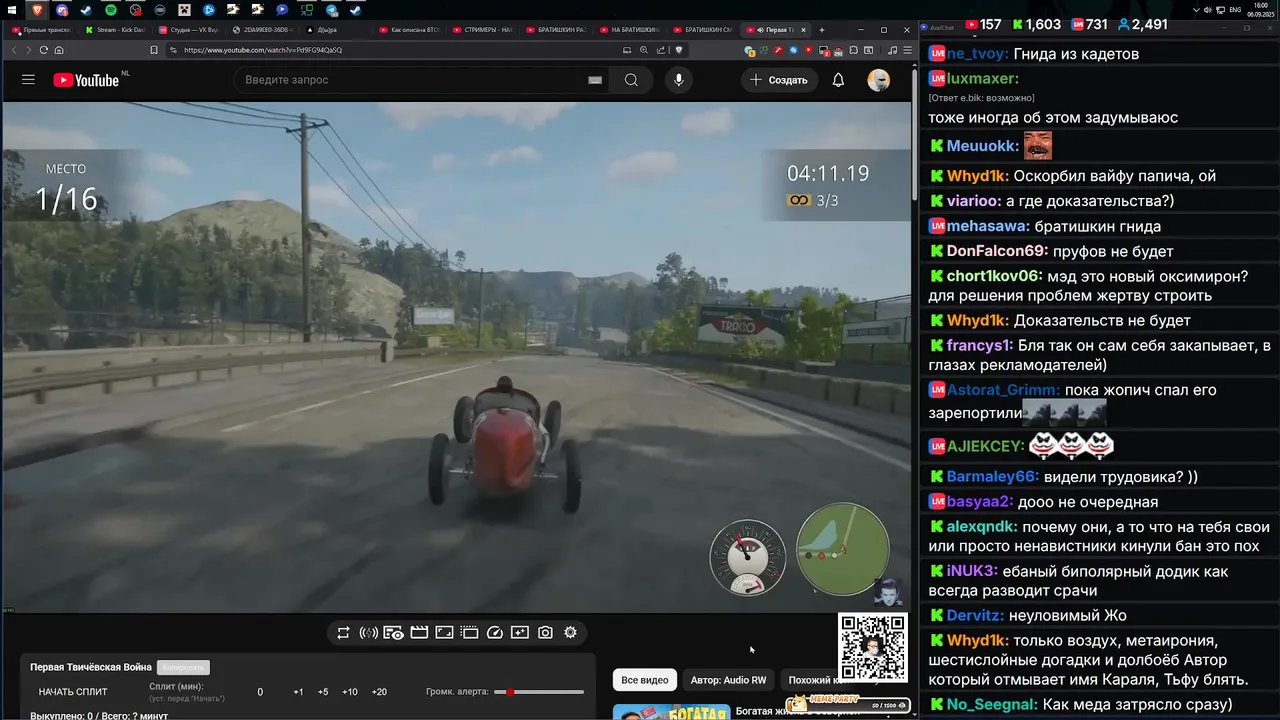Image resolution: width=1280 pixels, height=720 pixels.
Task: Open Brave browser from the taskbar
Action: pyautogui.click(x=38, y=10)
